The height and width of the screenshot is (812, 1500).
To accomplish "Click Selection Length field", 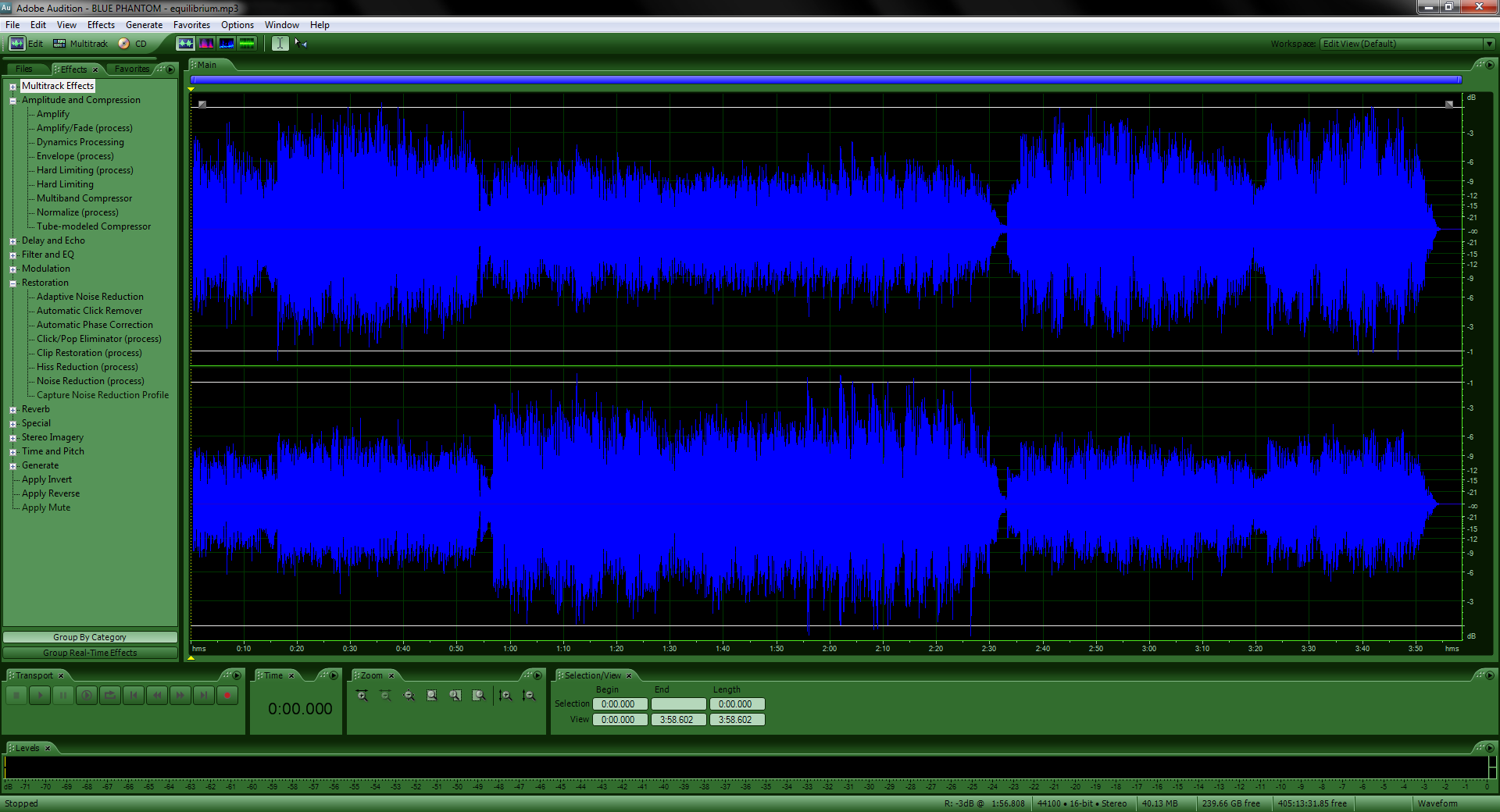I will (x=737, y=704).
